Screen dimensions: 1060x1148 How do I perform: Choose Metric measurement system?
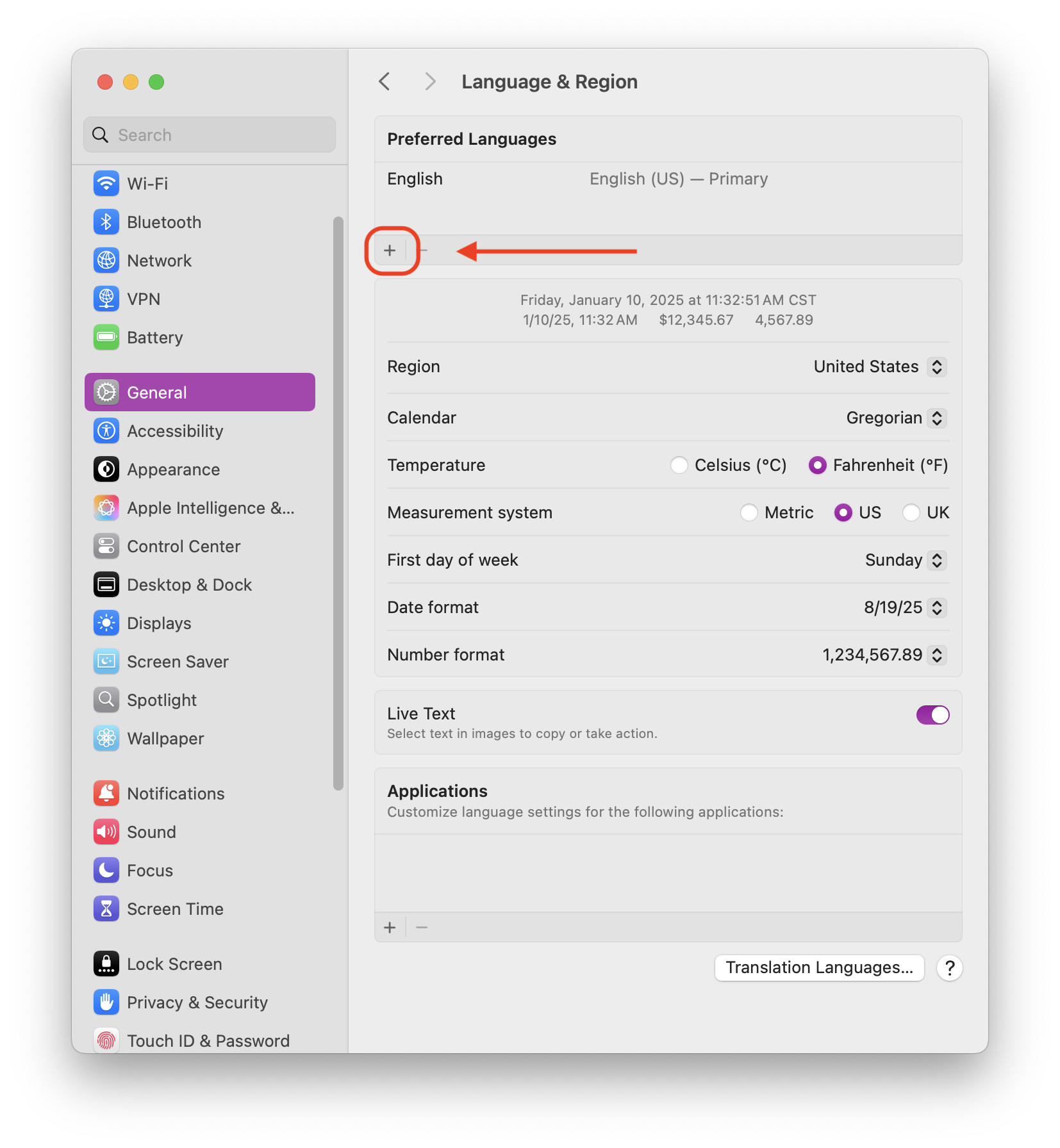click(749, 512)
